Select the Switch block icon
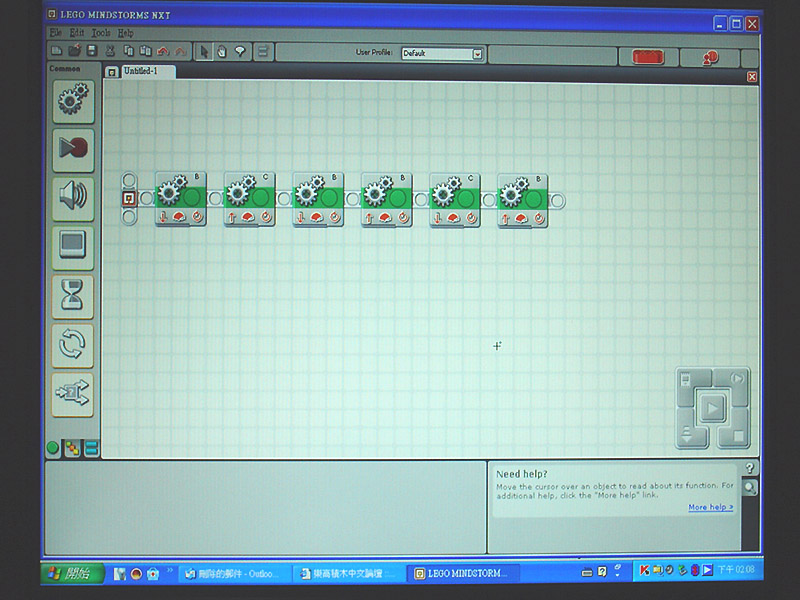Image resolution: width=800 pixels, height=600 pixels. pyautogui.click(x=72, y=394)
